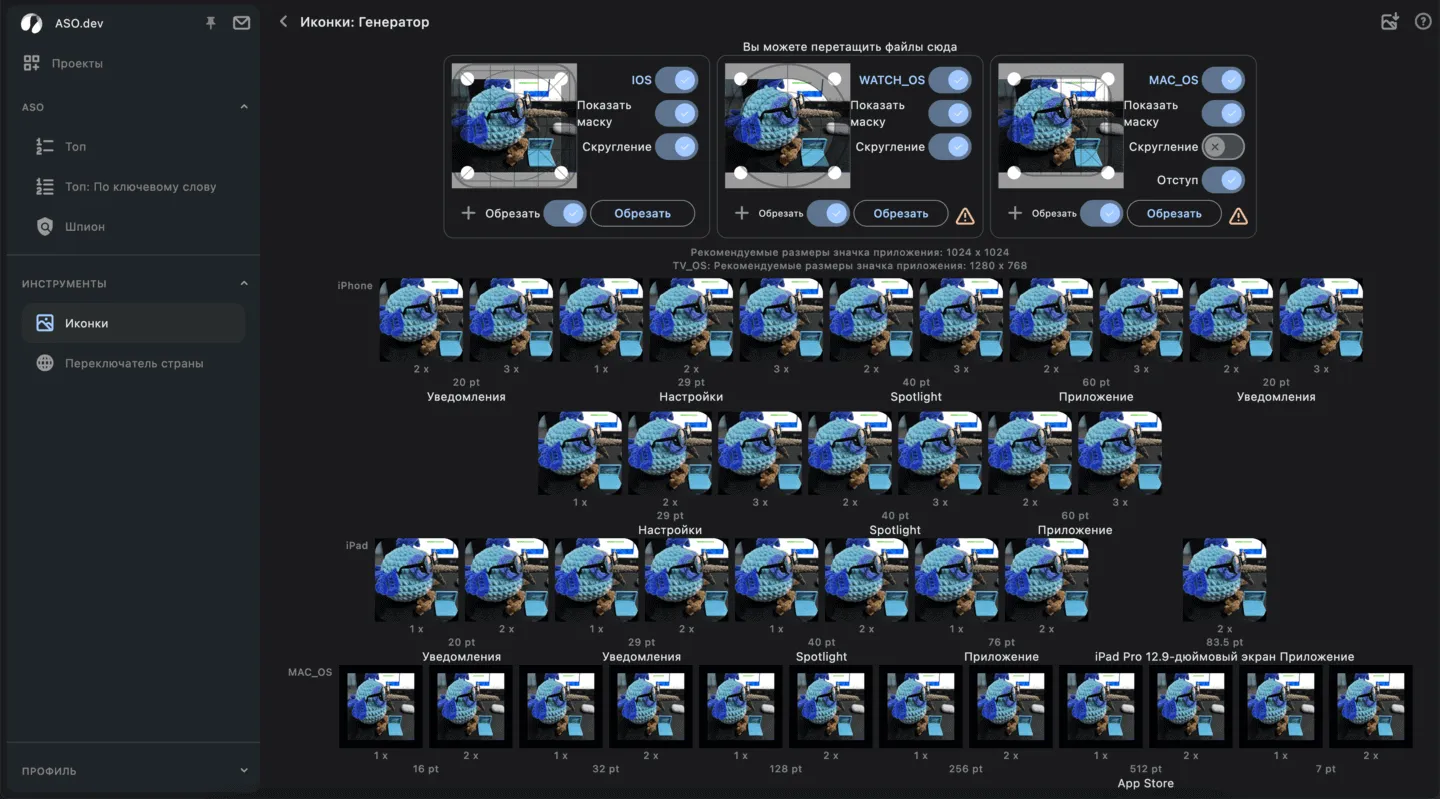Click the add image icon top right

pos(1389,22)
